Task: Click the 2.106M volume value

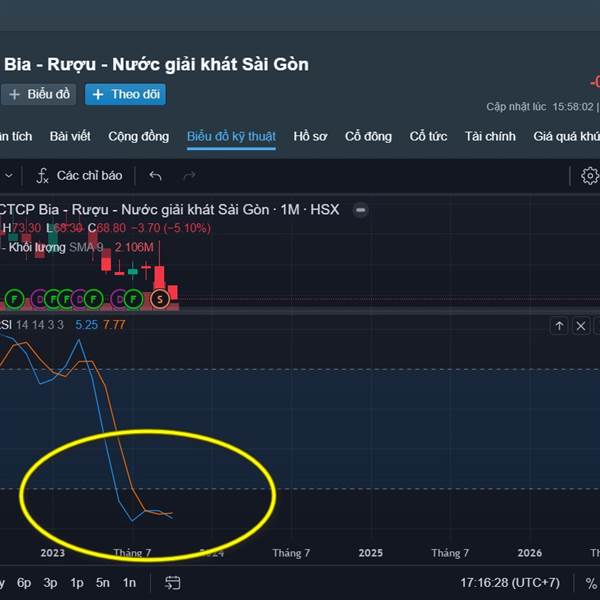Action: 134,247
